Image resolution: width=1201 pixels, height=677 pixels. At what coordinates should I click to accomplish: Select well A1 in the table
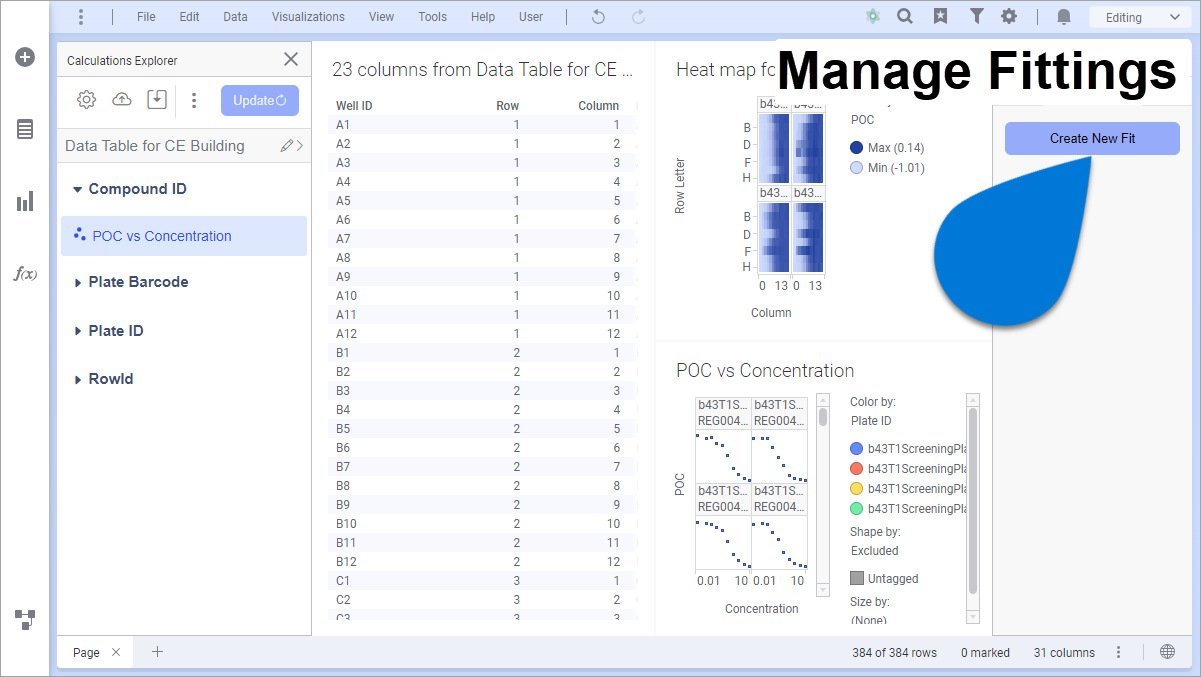click(343, 125)
